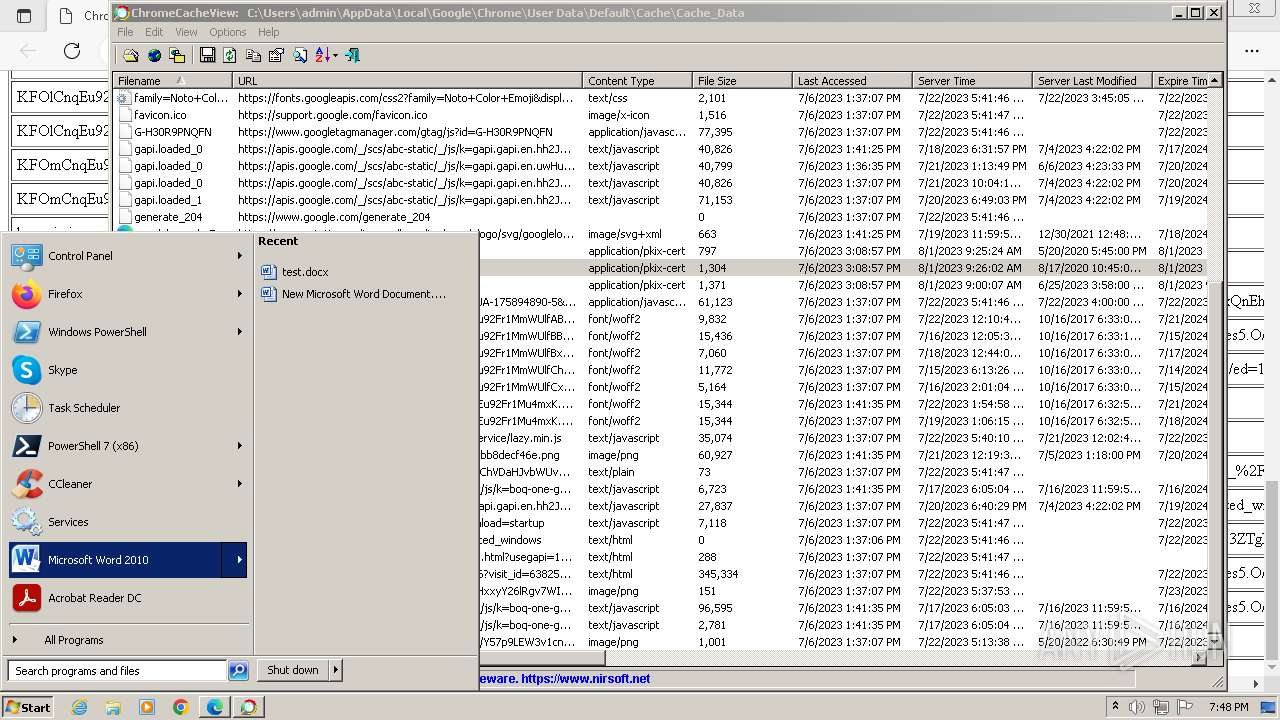Sort by the Server Time column header
Viewport: 1280px width, 720px height.
(972, 81)
